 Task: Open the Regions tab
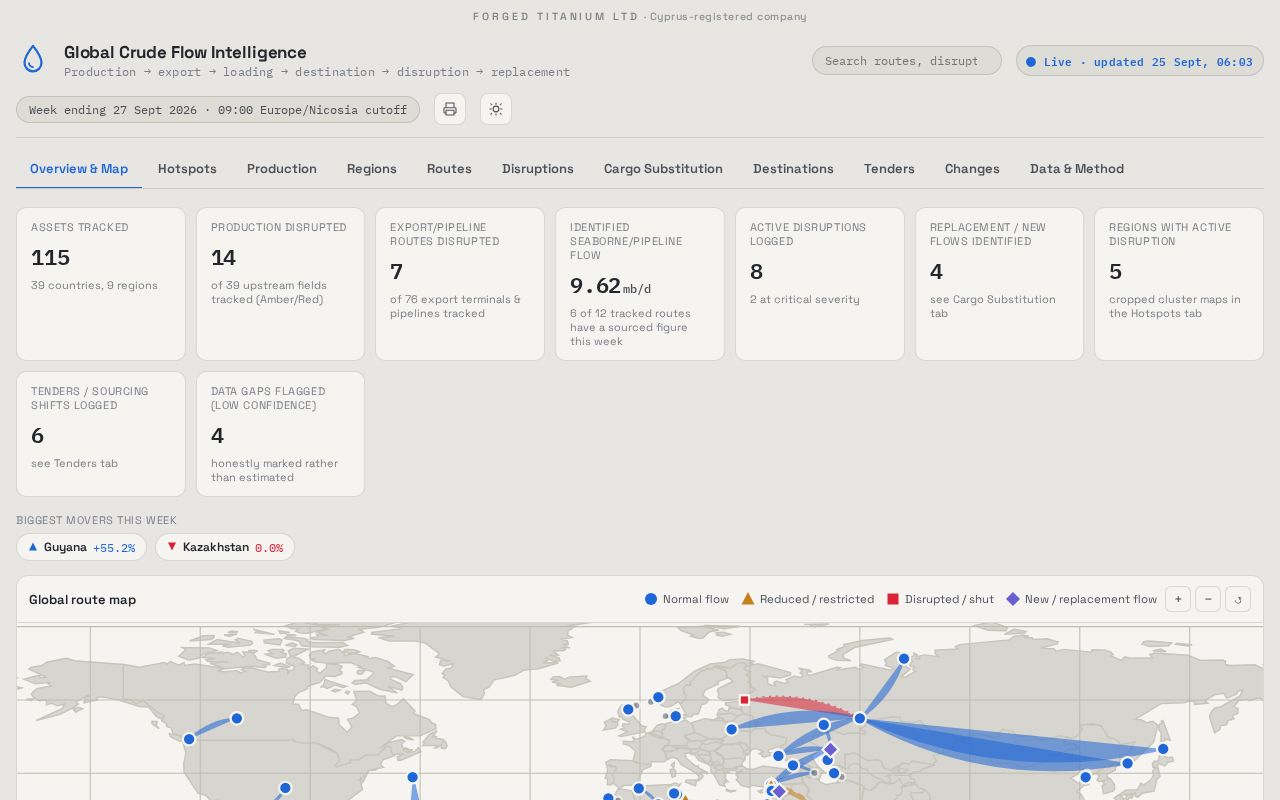372,169
